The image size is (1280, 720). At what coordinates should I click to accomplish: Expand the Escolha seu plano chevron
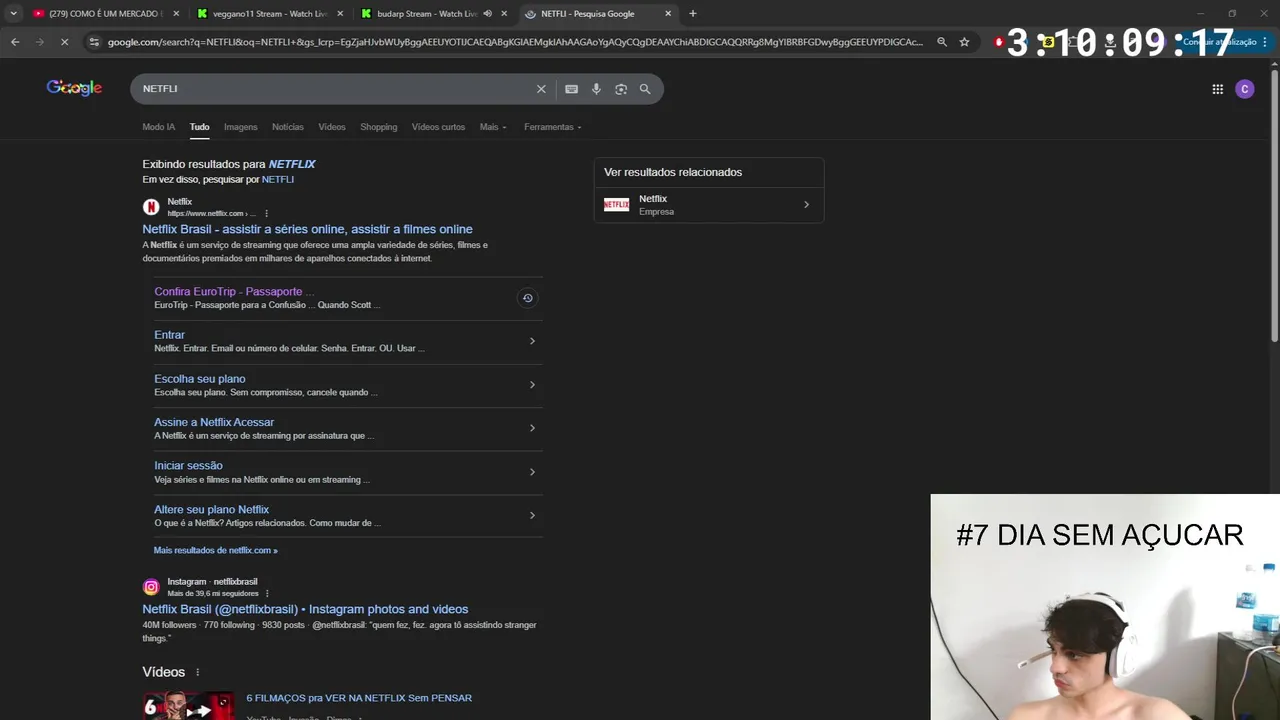pyautogui.click(x=532, y=385)
